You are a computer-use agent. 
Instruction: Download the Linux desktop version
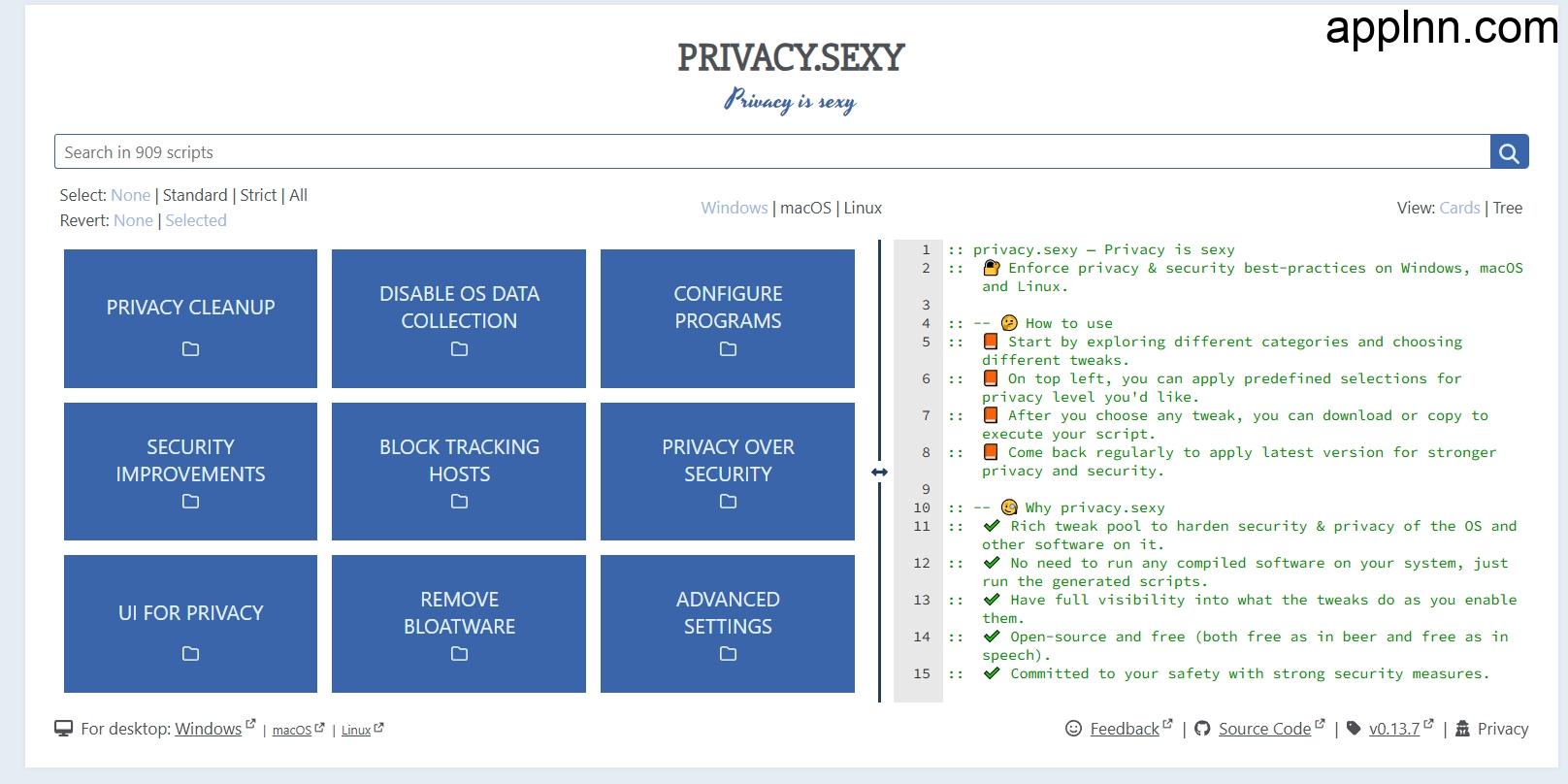(356, 731)
